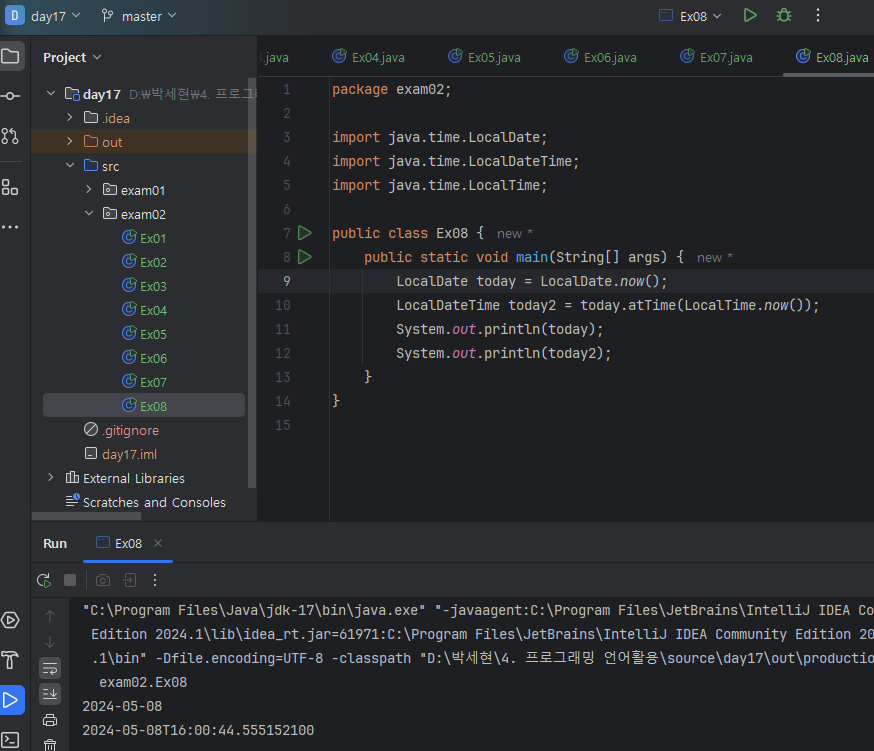Click the print console output icon

50,720
